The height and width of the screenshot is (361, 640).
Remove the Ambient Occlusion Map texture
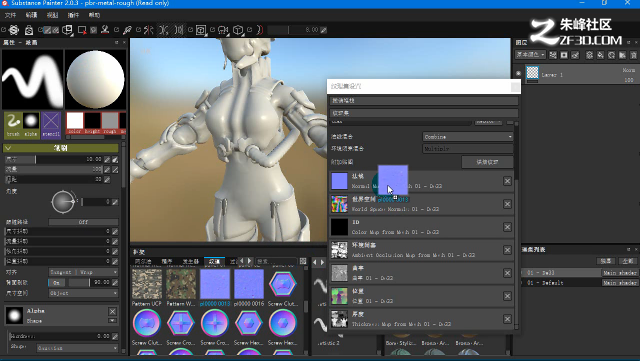tap(507, 250)
